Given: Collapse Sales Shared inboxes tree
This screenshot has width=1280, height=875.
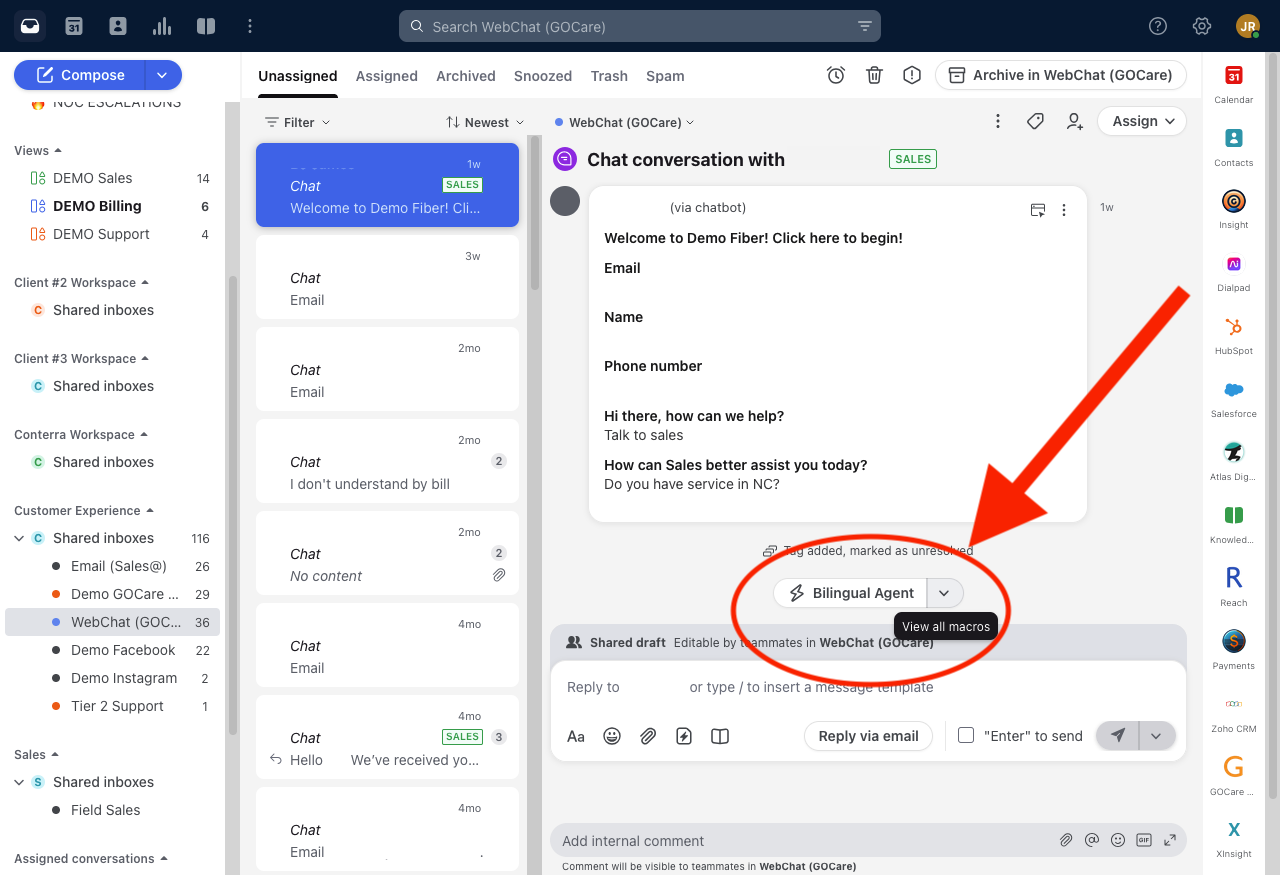Looking at the screenshot, I should (x=19, y=782).
